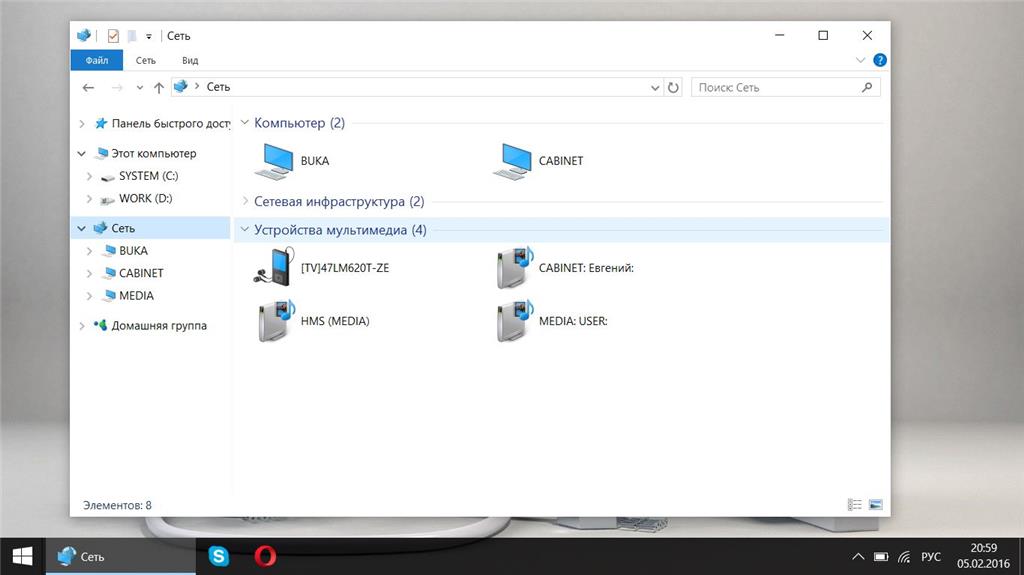Click the network icon in title bar
The image size is (1024, 575).
pyautogui.click(x=84, y=36)
